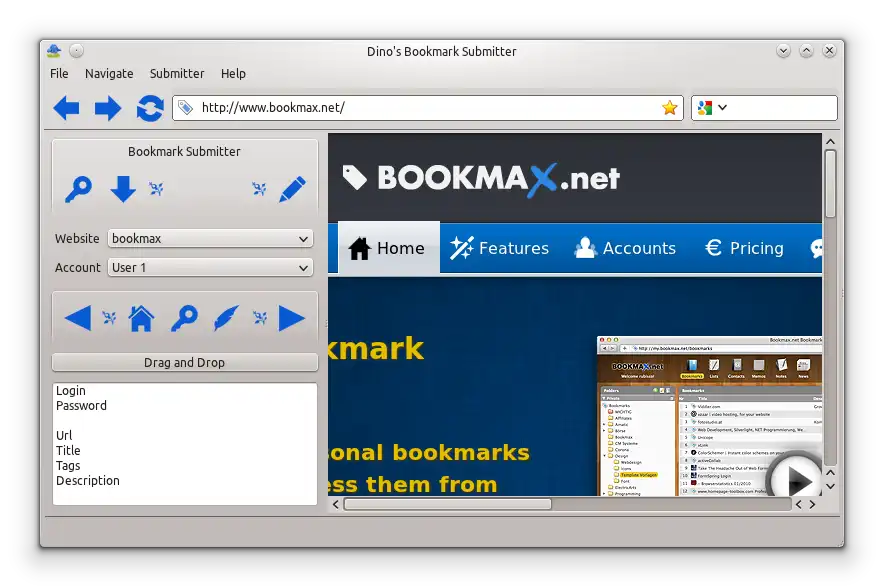Image resolution: width=884 pixels, height=587 pixels.
Task: Open the File menu
Action: pos(59,74)
